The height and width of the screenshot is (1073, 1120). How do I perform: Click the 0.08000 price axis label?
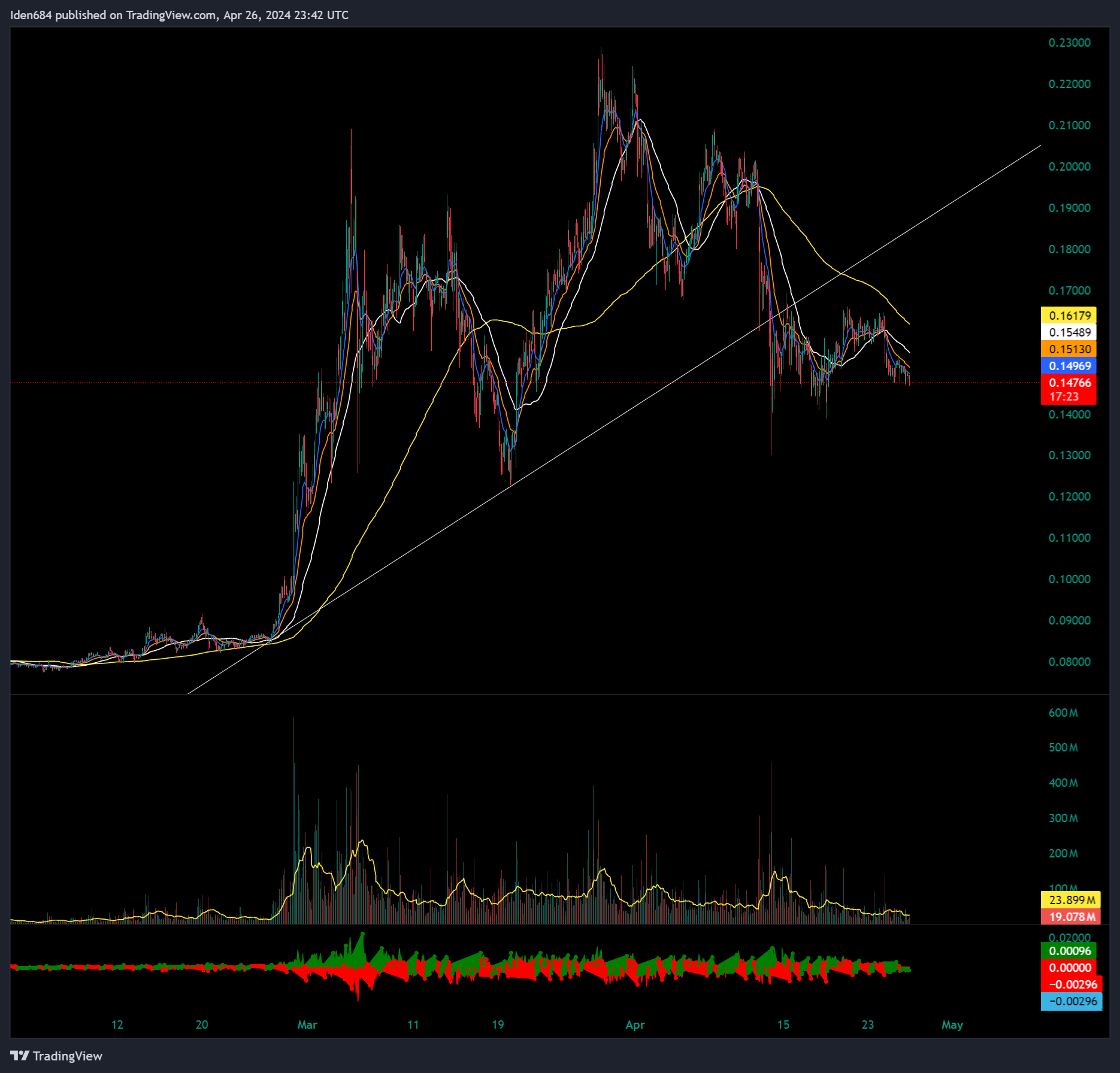coord(1069,662)
